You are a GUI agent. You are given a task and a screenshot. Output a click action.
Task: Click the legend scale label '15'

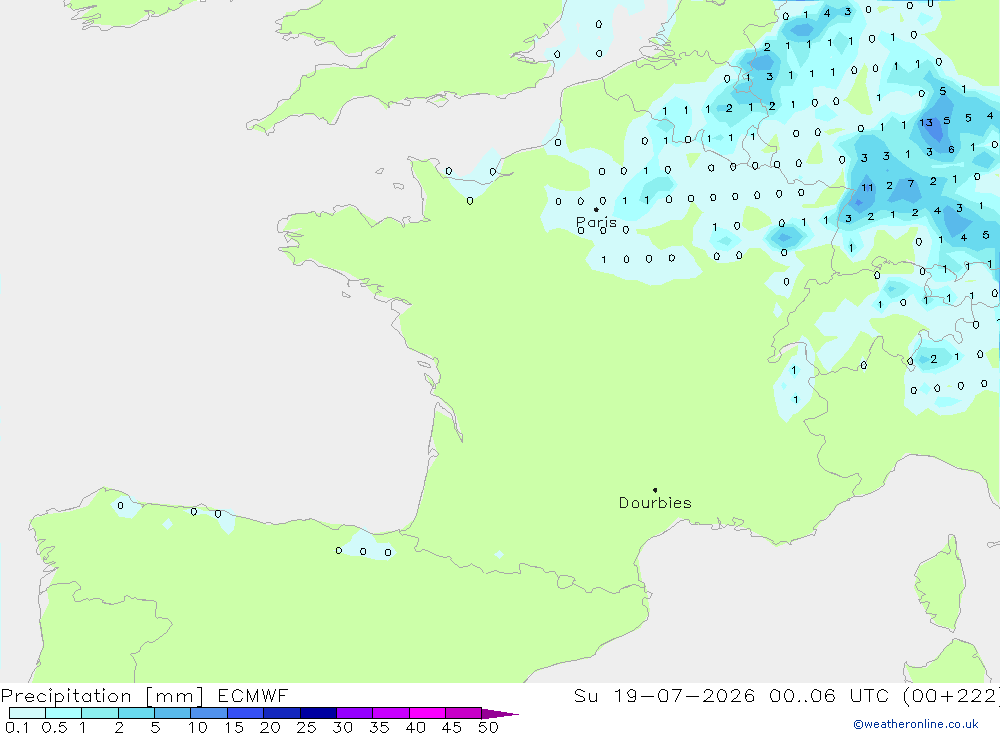(234, 727)
